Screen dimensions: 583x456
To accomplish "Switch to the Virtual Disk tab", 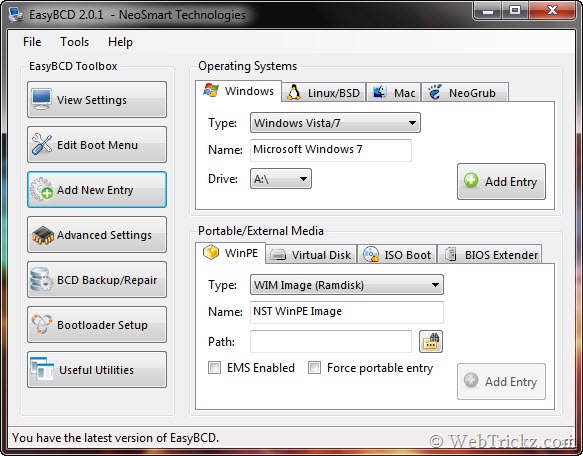I will pos(311,255).
